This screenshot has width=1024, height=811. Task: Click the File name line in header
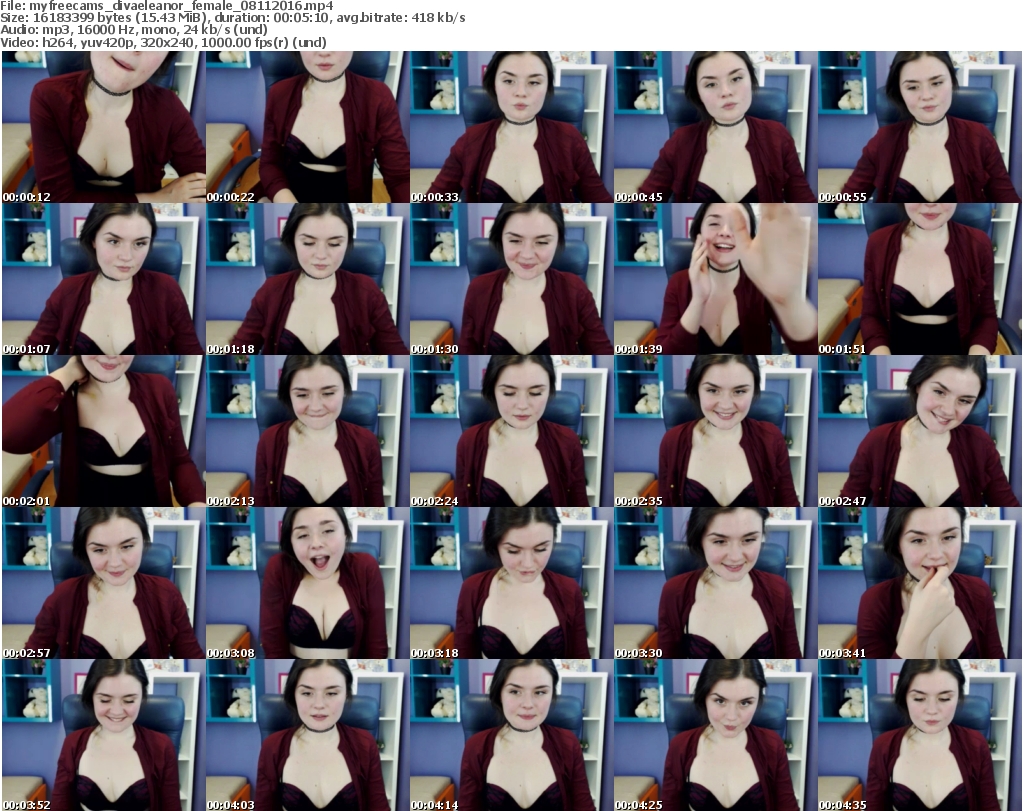click(167, 6)
